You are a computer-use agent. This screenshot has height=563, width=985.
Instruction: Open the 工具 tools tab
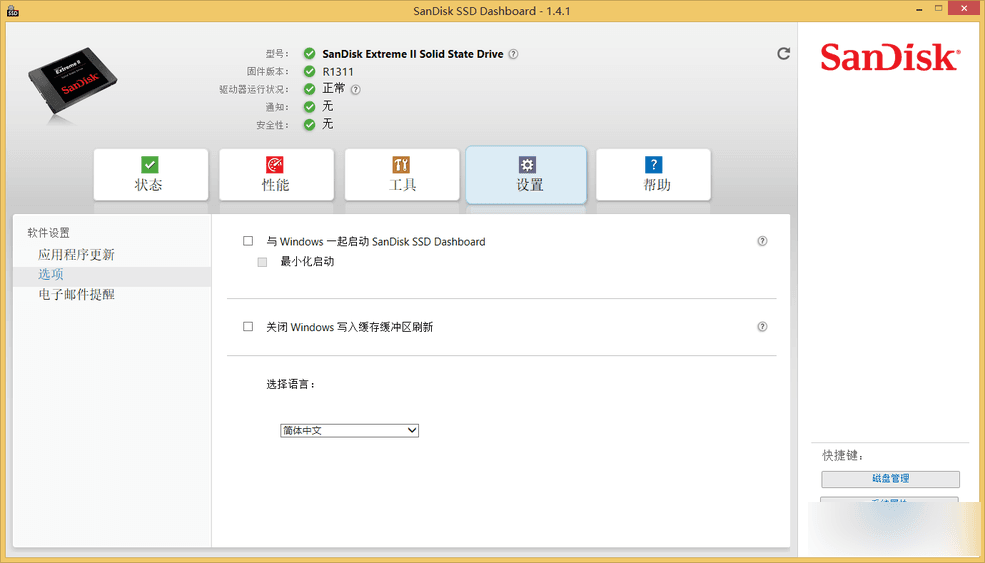point(402,175)
